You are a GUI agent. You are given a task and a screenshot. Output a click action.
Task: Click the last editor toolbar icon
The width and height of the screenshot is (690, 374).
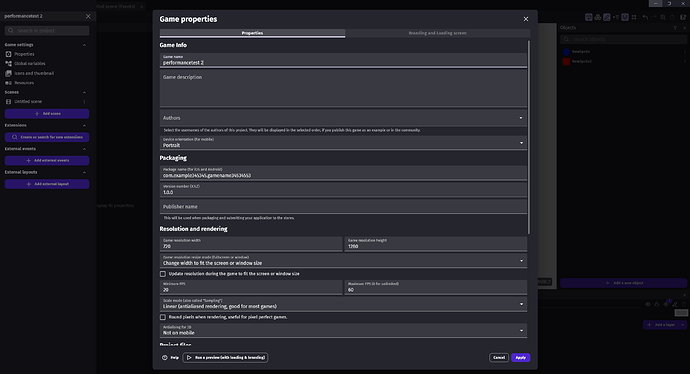683,17
